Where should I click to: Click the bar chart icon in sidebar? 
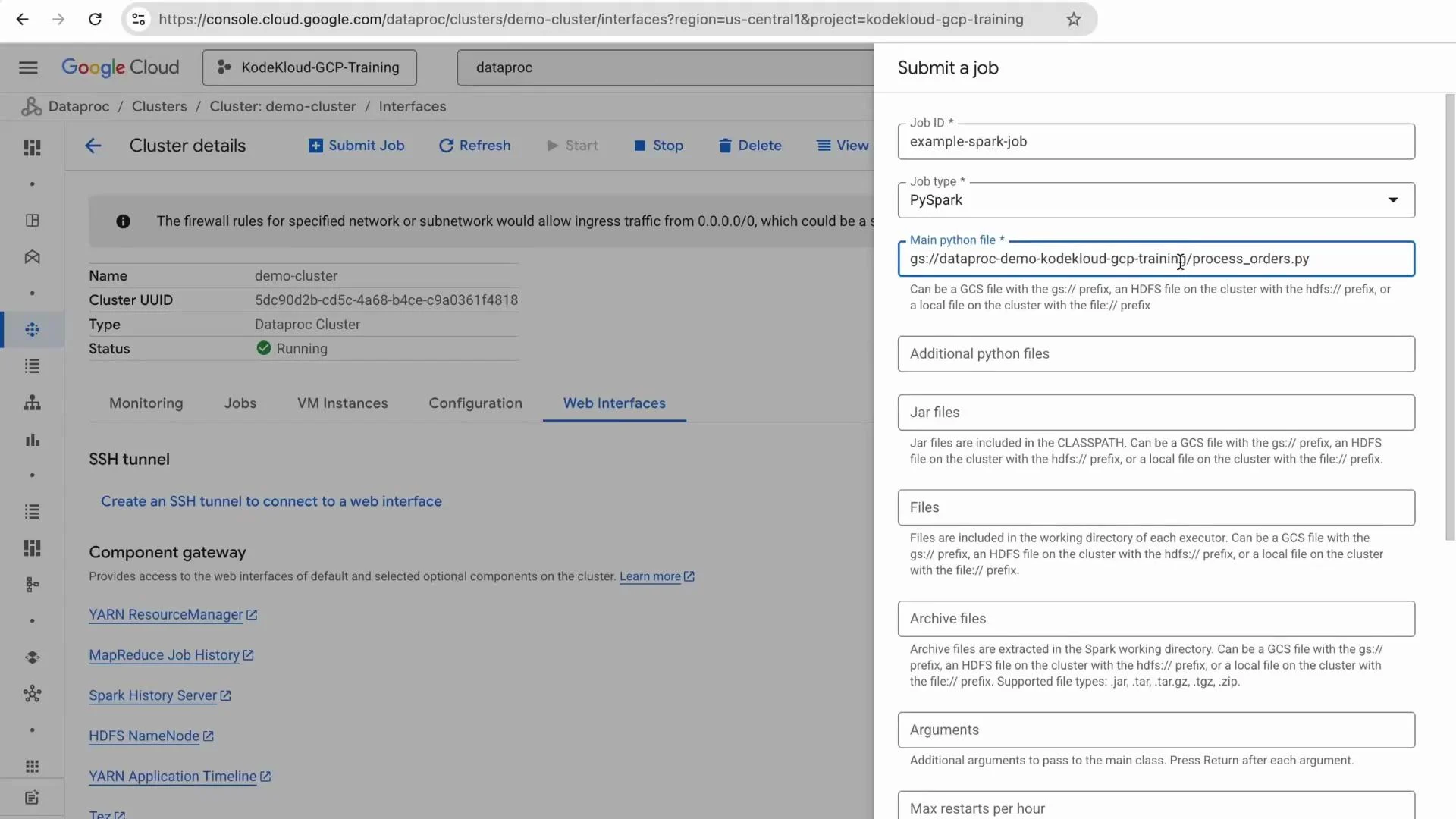[32, 440]
